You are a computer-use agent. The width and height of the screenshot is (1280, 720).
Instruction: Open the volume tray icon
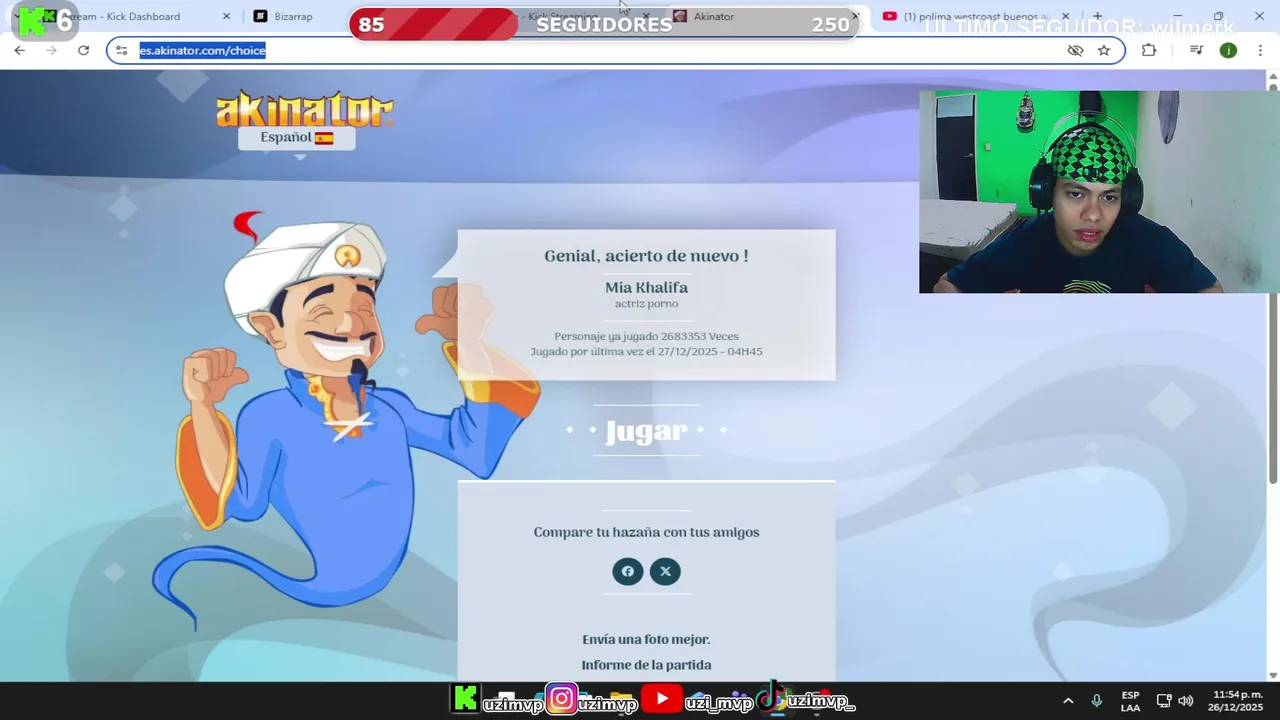[1186, 701]
